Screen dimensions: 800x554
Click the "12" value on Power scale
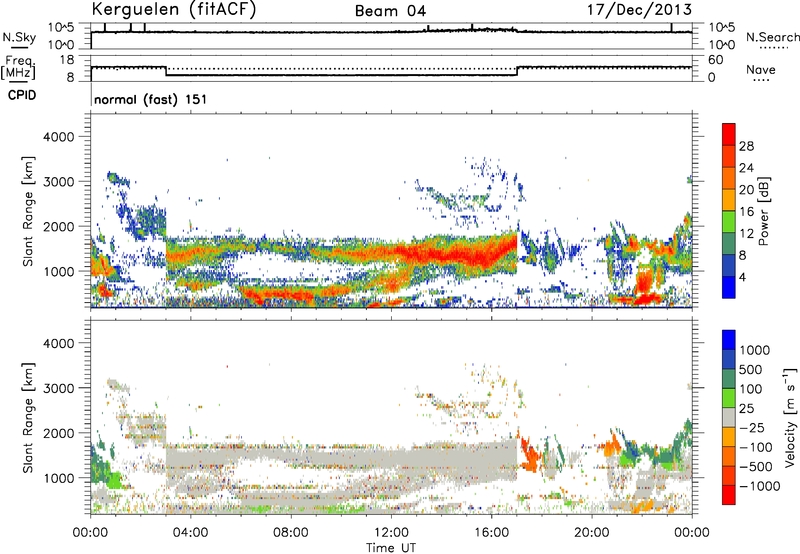tap(746, 234)
